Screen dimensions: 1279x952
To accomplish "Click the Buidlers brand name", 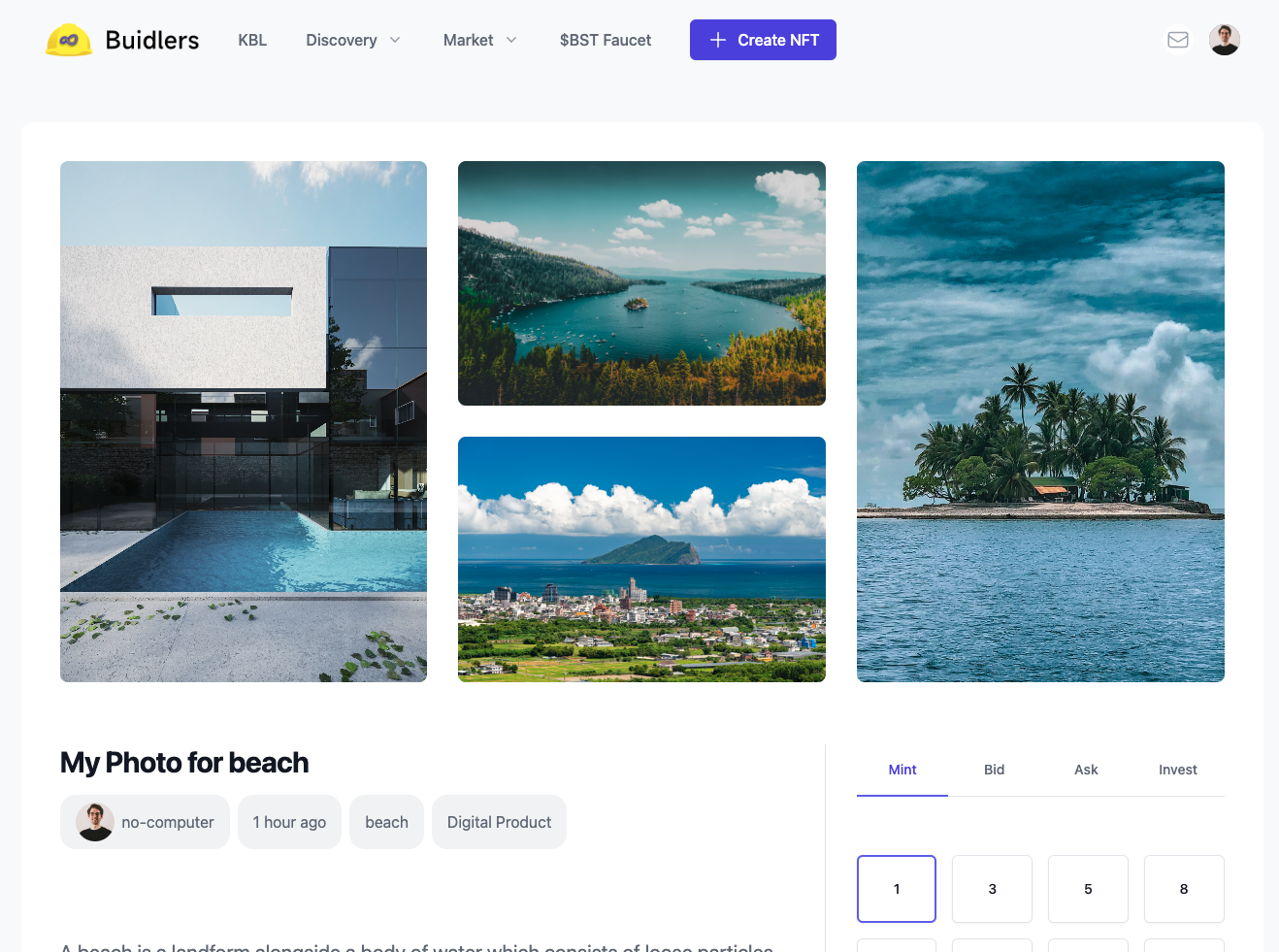I will tap(152, 40).
